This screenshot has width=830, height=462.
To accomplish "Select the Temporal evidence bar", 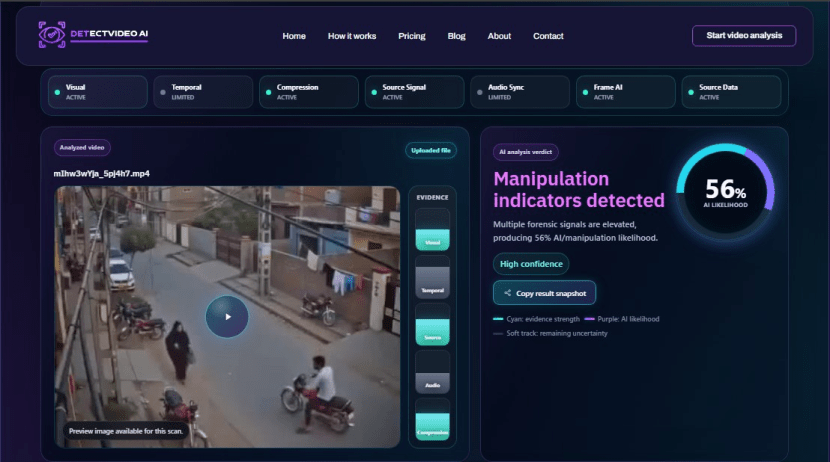I will [x=432, y=277].
